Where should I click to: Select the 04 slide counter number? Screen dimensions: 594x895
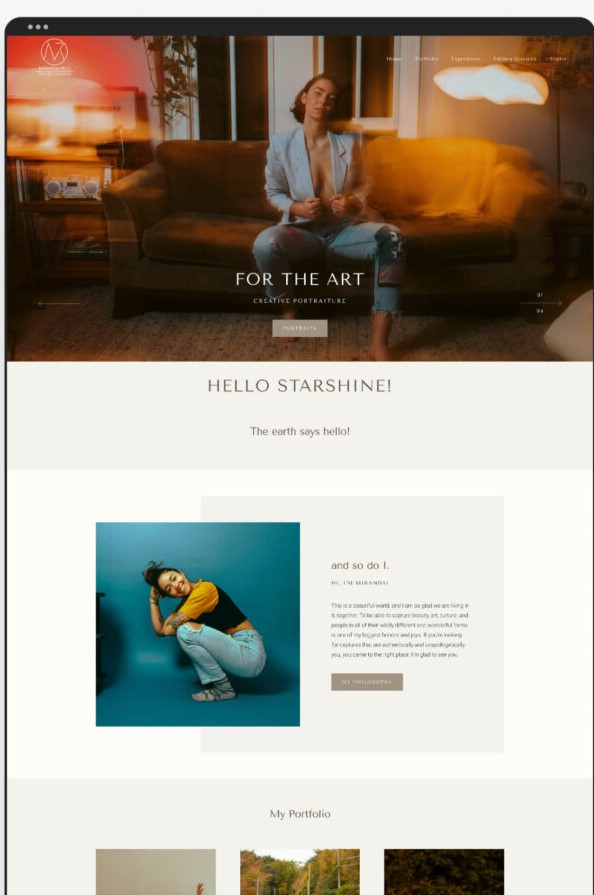(x=540, y=311)
